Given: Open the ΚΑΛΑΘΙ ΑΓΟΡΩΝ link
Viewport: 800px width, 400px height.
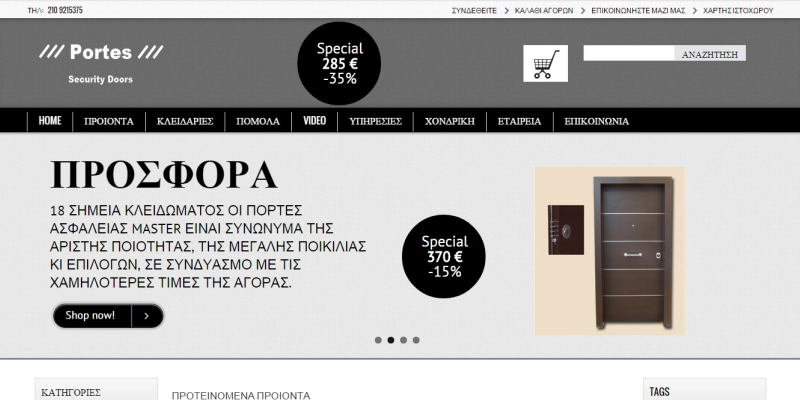Looking at the screenshot, I should (544, 10).
